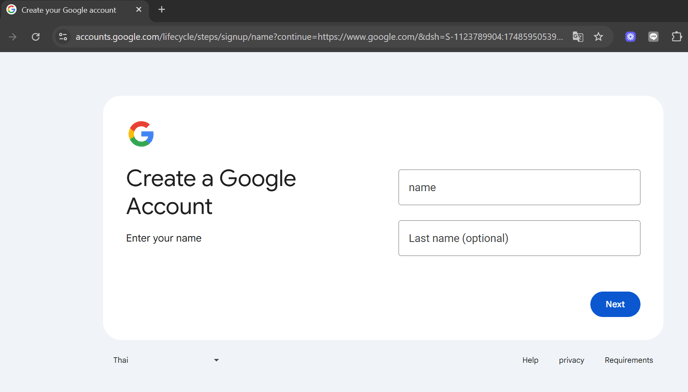Viewport: 688px width, 392px height.
Task: Select the Create your Google account tab
Action: click(75, 10)
